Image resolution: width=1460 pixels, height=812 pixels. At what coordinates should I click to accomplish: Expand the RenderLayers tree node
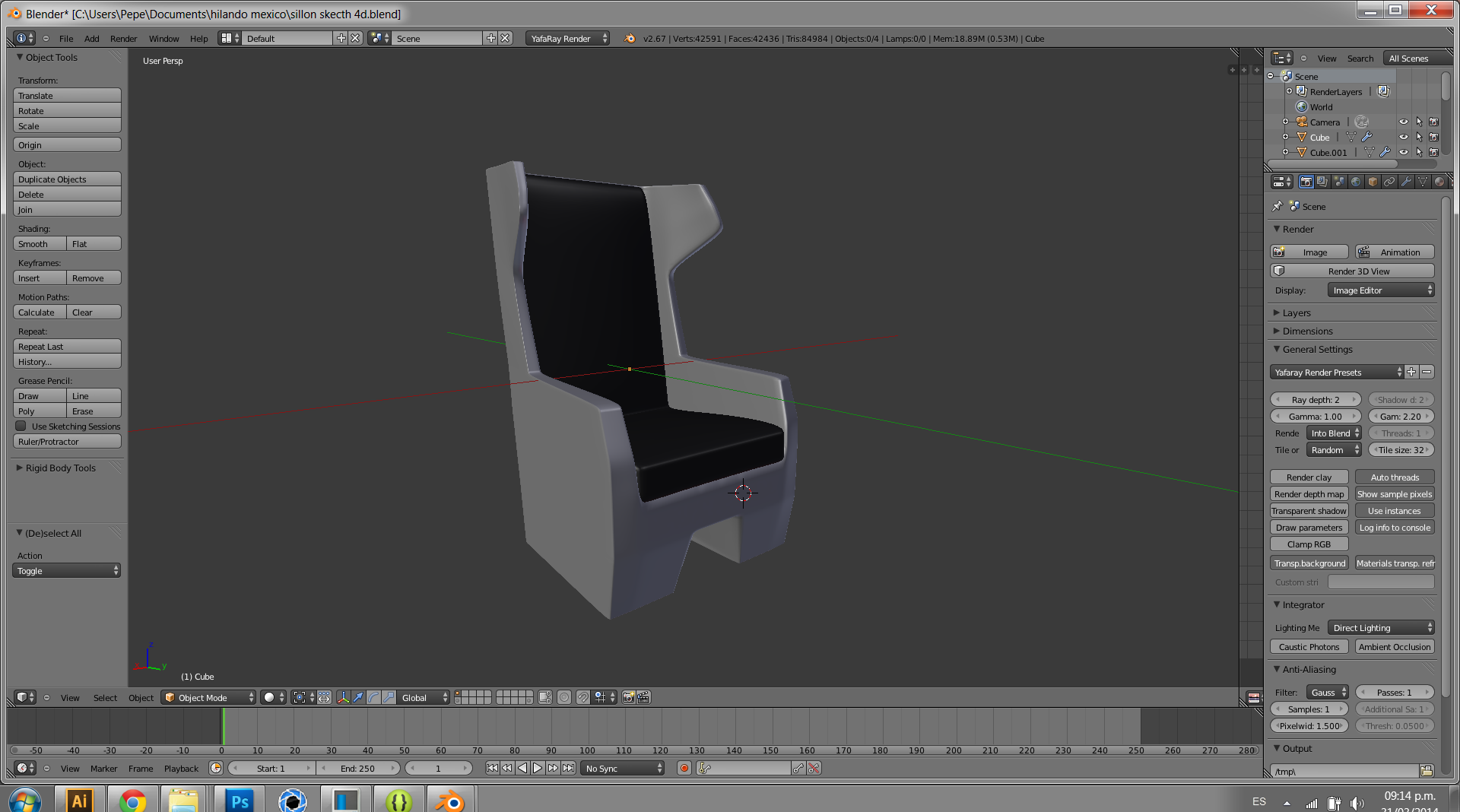coord(1289,91)
